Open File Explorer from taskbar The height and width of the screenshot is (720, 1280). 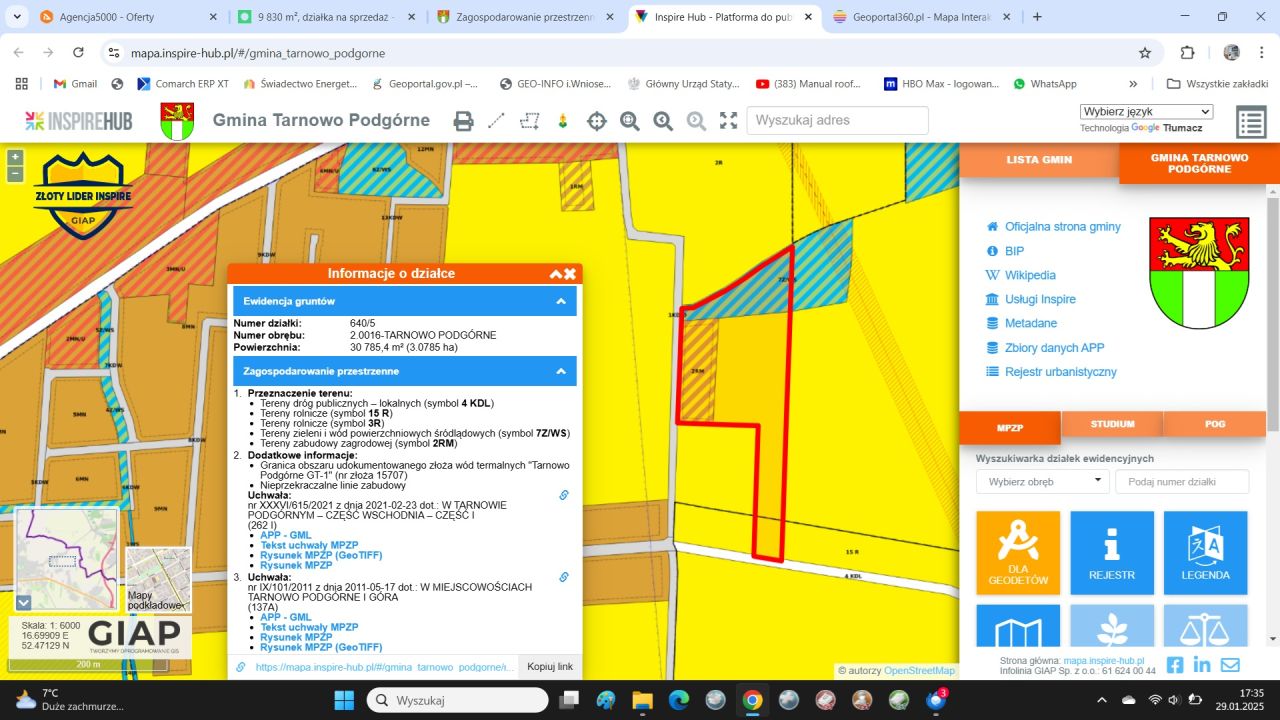click(641, 700)
